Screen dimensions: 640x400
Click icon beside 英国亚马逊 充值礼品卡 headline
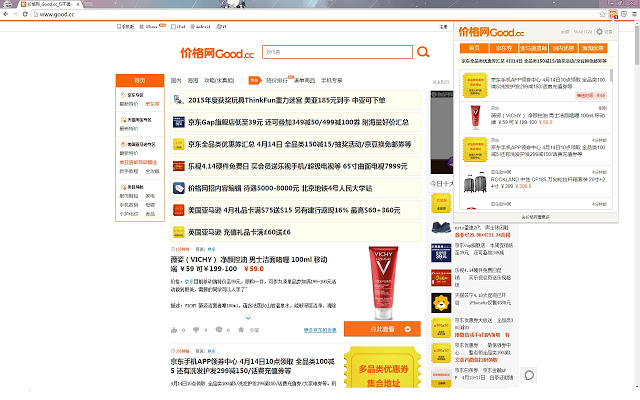click(x=179, y=232)
